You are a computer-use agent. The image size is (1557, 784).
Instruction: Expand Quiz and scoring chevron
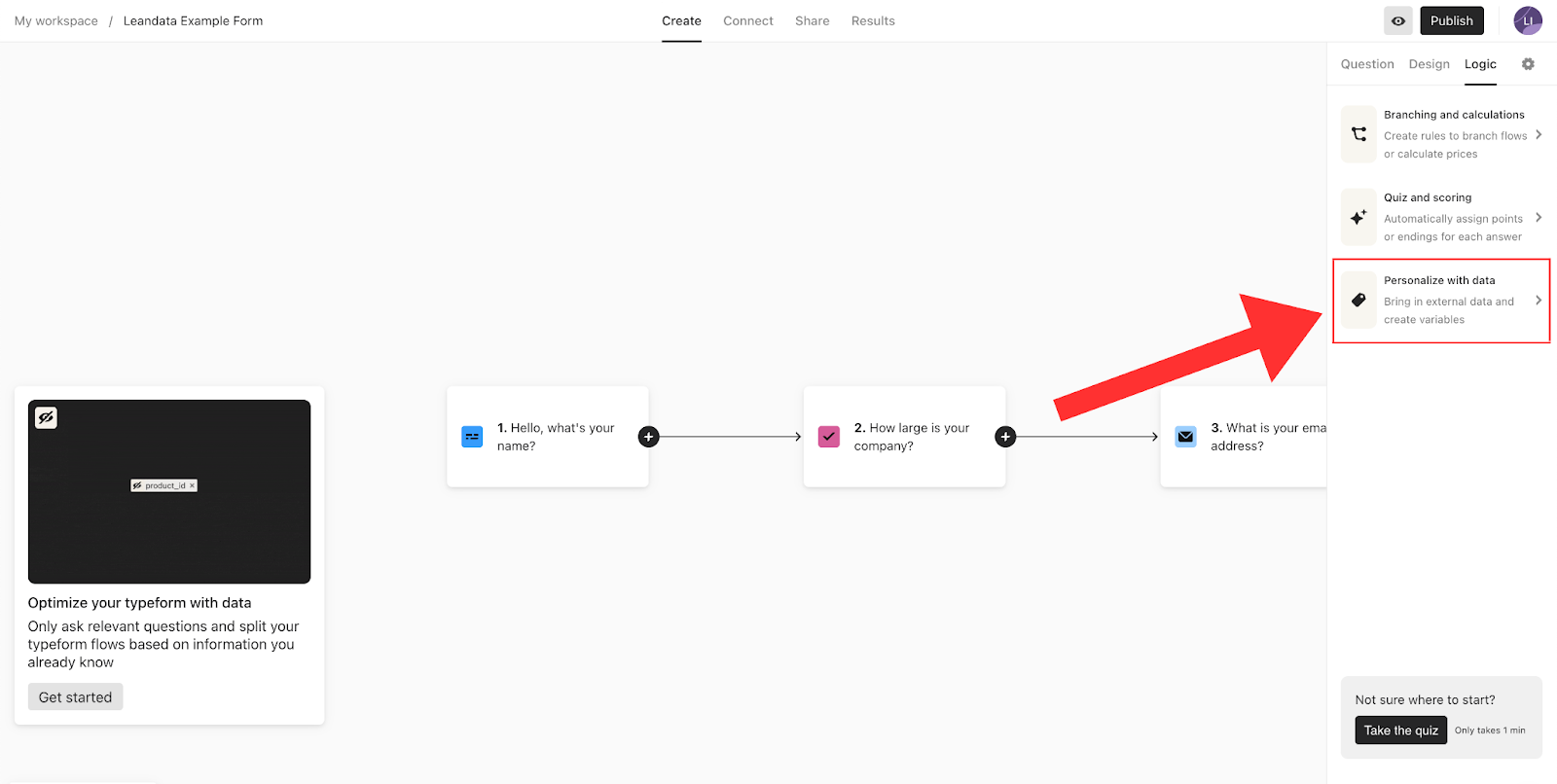click(1538, 218)
